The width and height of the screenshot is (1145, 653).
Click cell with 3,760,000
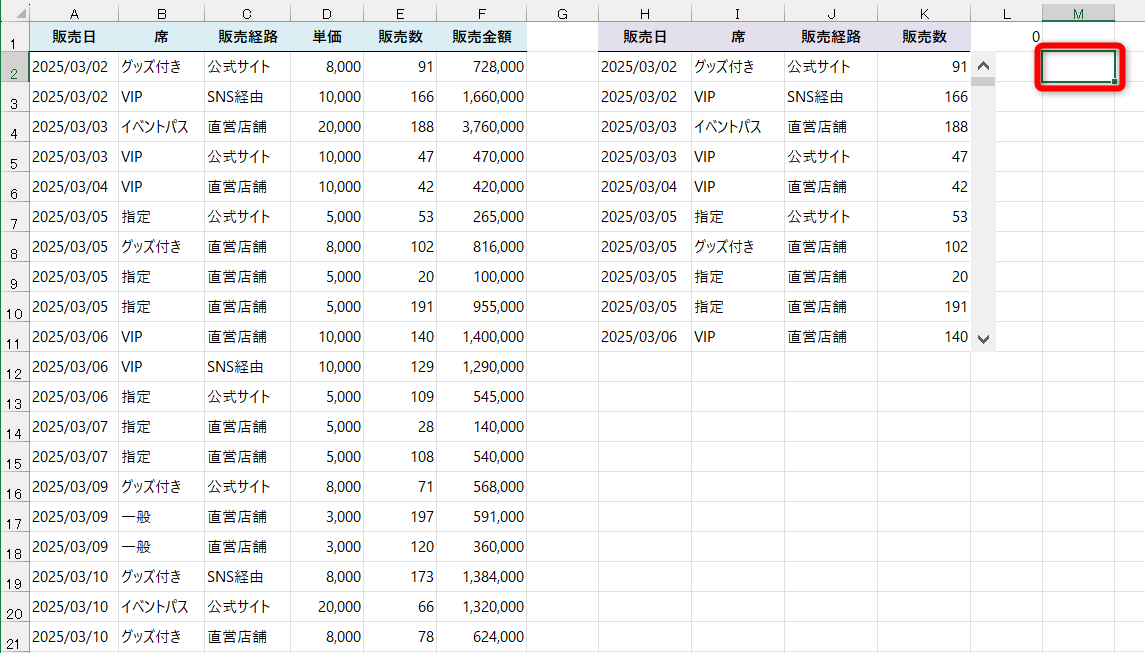click(481, 126)
